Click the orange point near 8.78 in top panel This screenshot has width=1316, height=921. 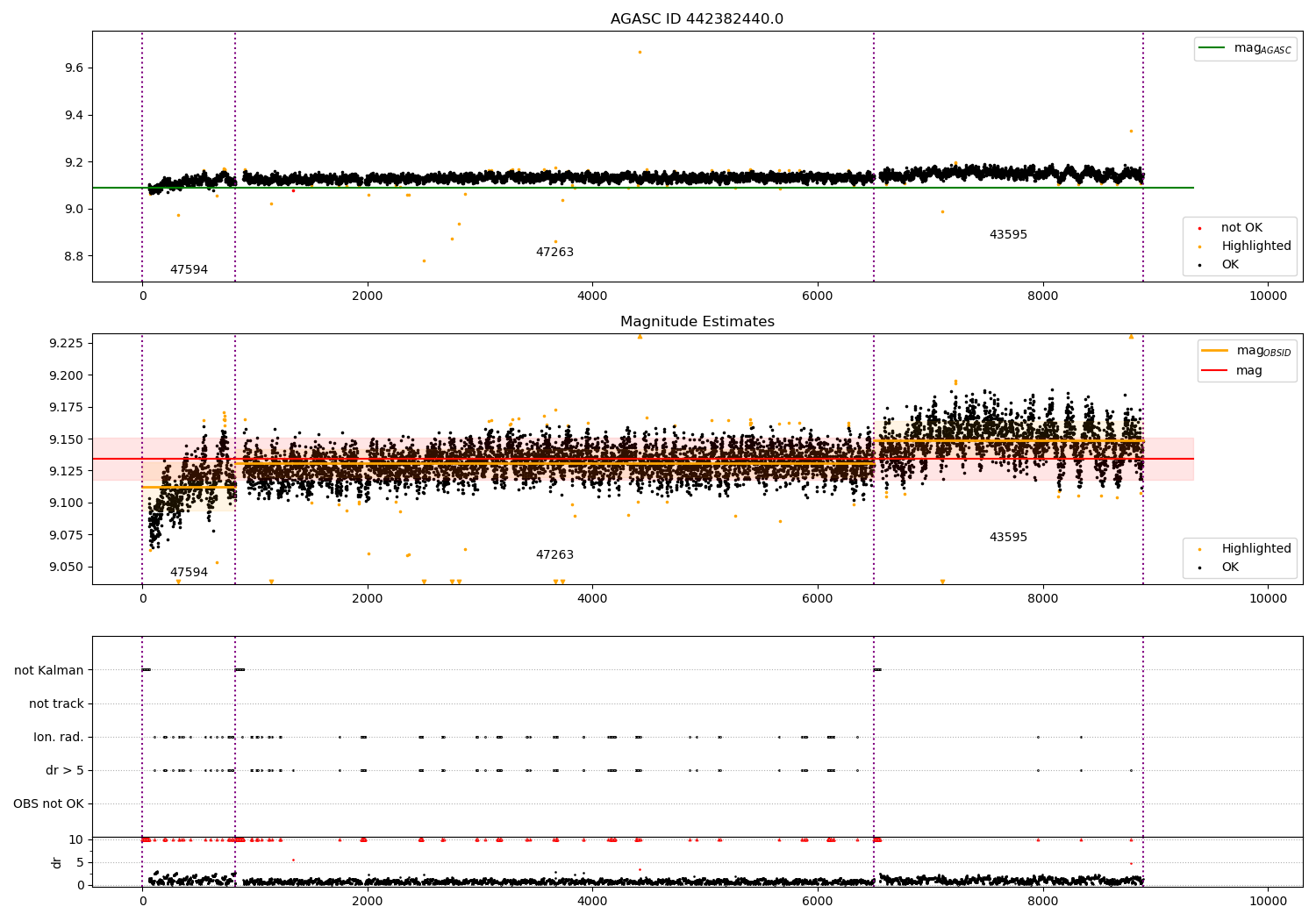[424, 261]
